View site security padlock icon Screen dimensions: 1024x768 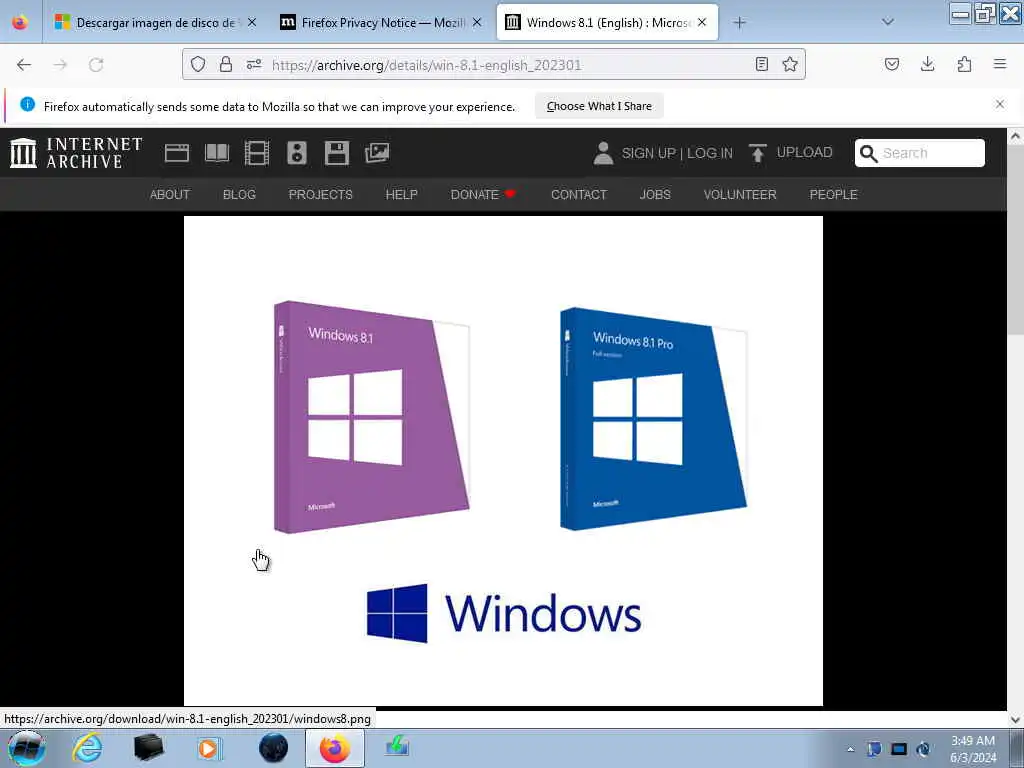click(x=226, y=64)
